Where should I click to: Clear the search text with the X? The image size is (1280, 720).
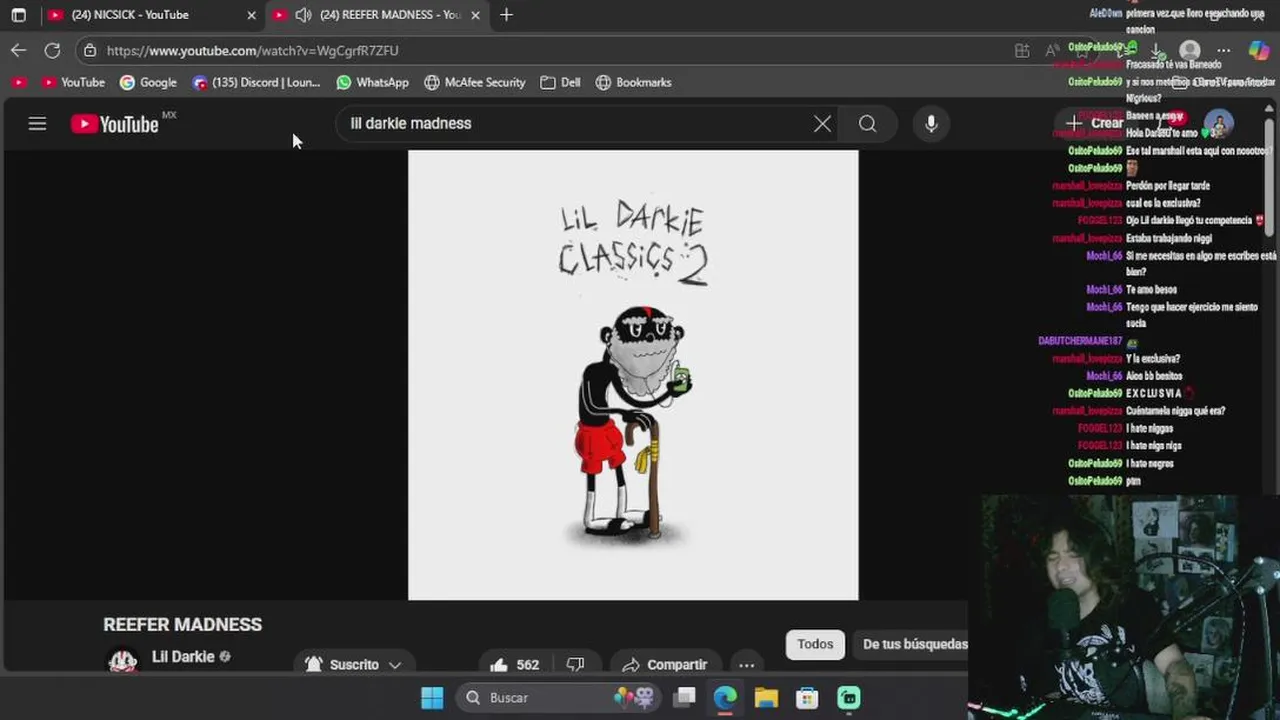coord(822,124)
